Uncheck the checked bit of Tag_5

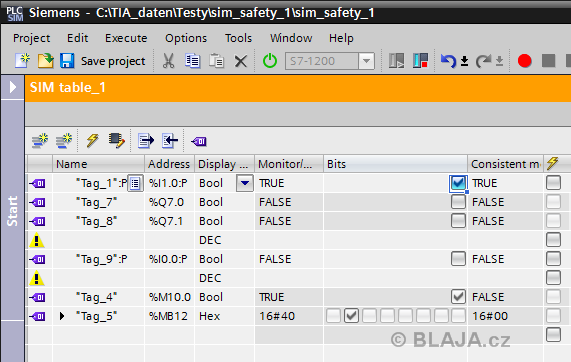351,316
